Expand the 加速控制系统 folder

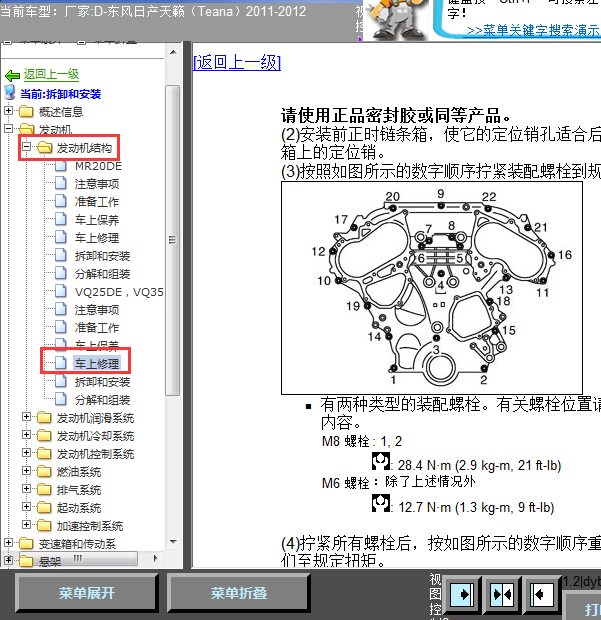point(26,525)
